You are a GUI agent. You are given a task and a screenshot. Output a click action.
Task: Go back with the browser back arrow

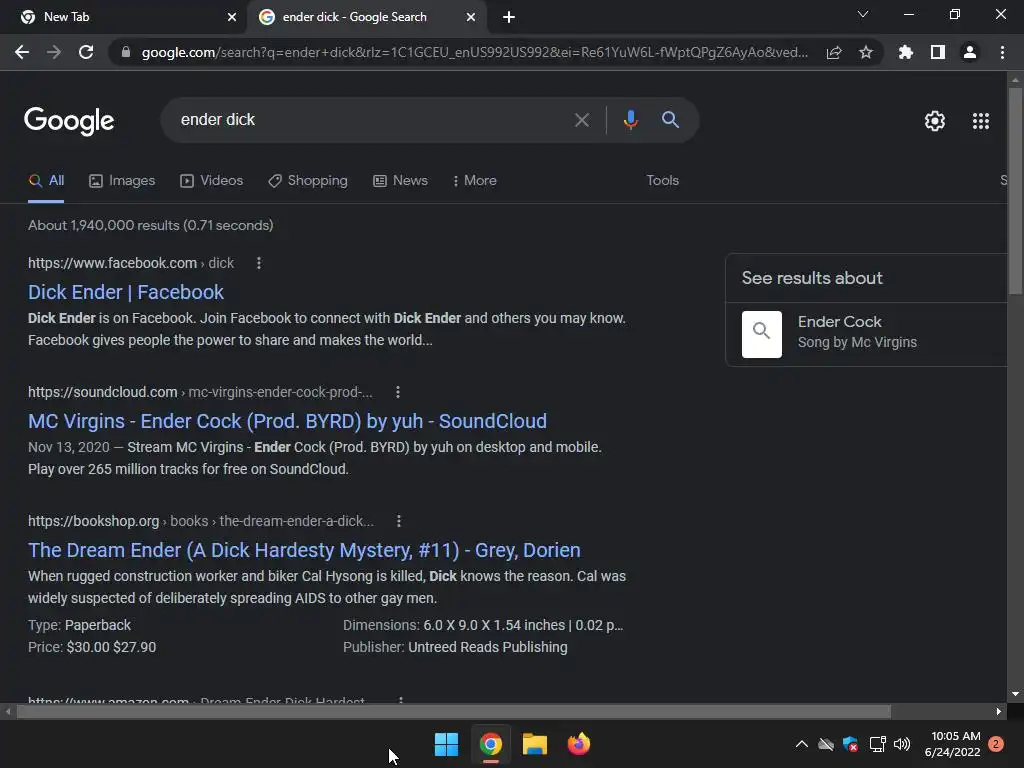(x=22, y=52)
